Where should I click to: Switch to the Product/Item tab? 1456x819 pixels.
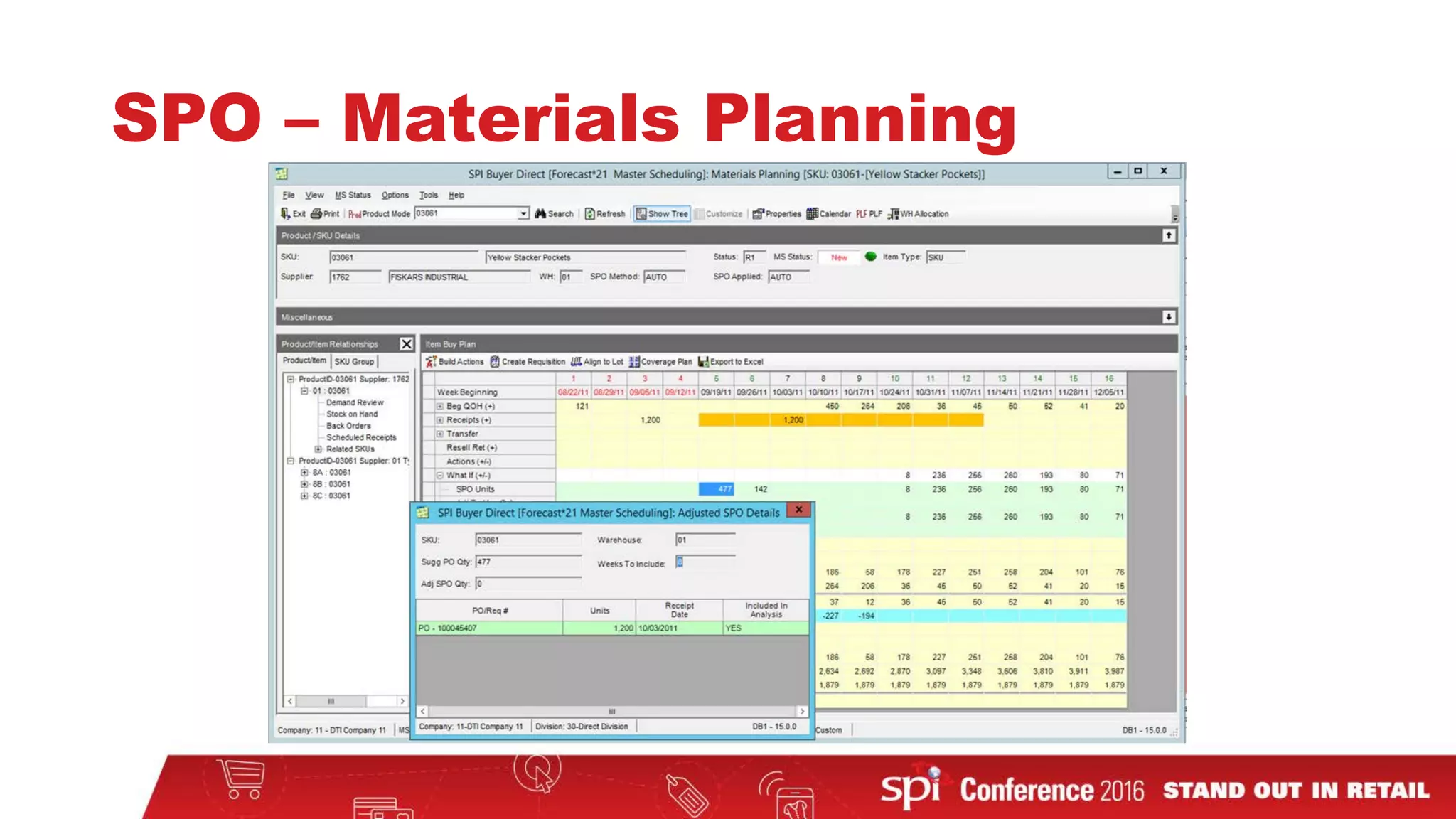pyautogui.click(x=304, y=360)
